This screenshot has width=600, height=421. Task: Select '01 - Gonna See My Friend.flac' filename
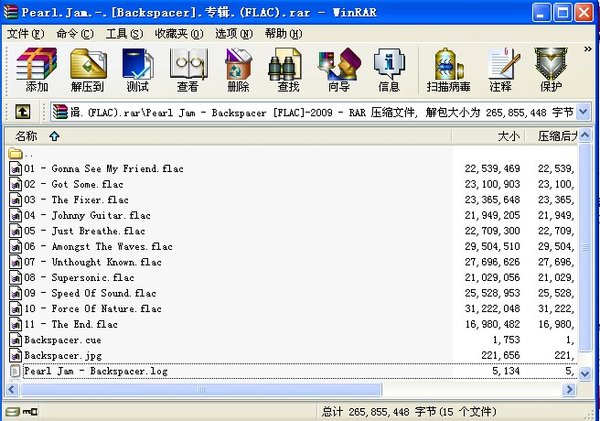[x=104, y=168]
